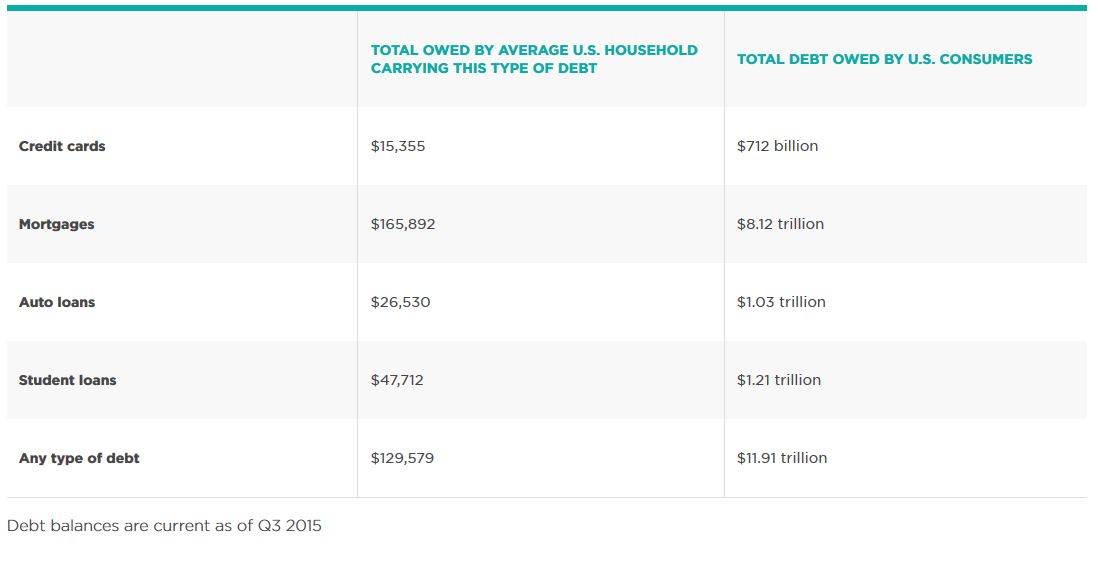This screenshot has width=1098, height=563.
Task: Click the $165,892 mortgage amount
Action: click(x=403, y=224)
